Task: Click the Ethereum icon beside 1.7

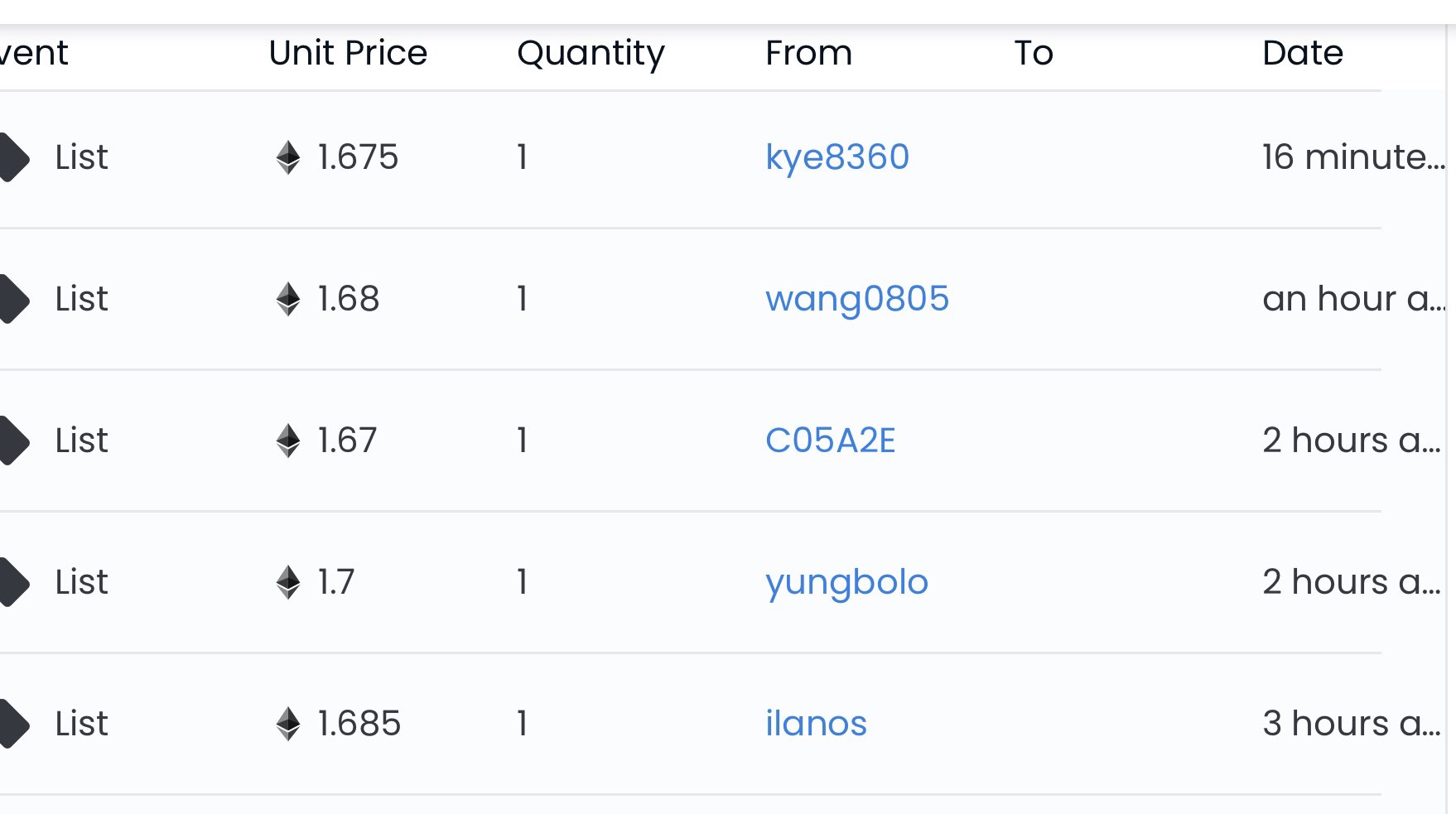Action: click(x=288, y=582)
